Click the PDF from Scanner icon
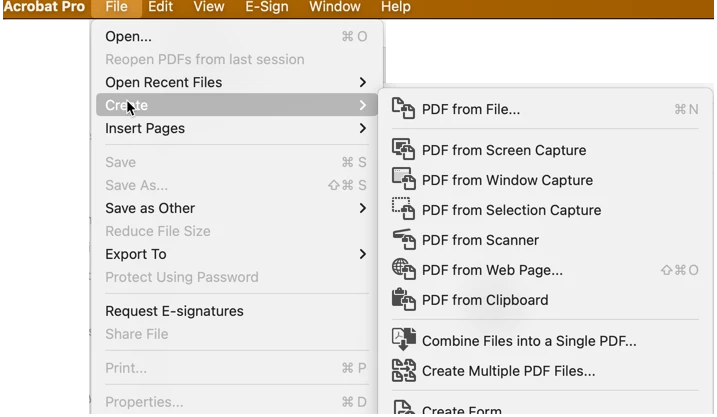 [x=403, y=239]
